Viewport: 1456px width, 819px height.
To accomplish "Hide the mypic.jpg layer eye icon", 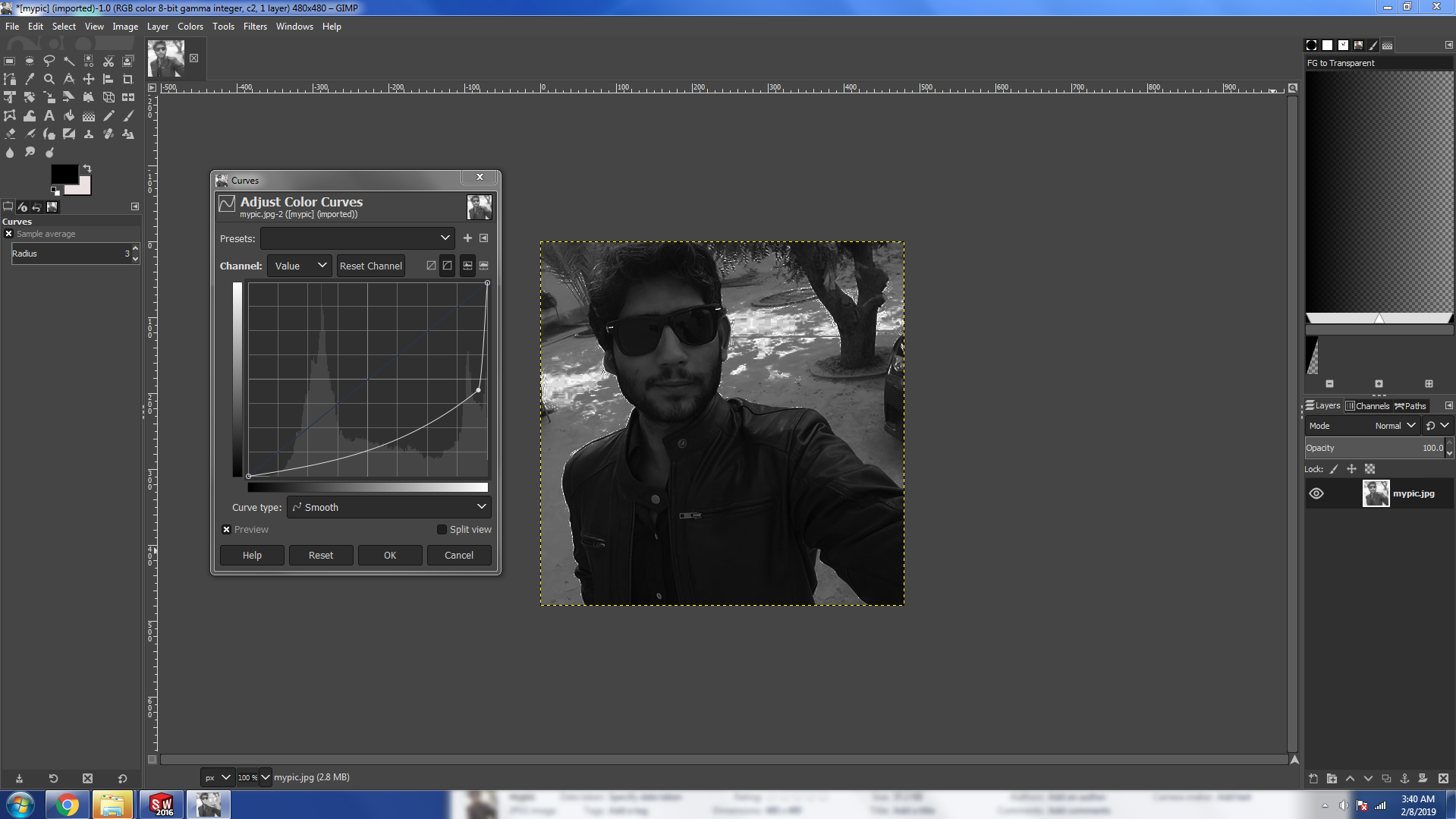I will tap(1316, 493).
